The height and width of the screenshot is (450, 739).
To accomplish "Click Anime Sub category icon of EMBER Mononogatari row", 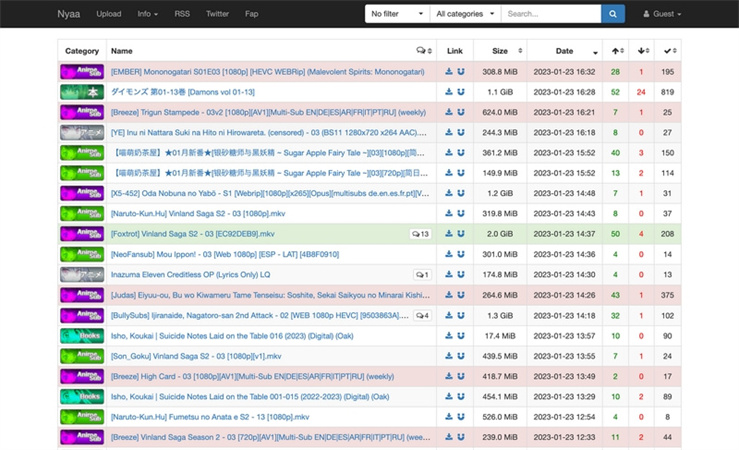I will tap(82, 72).
